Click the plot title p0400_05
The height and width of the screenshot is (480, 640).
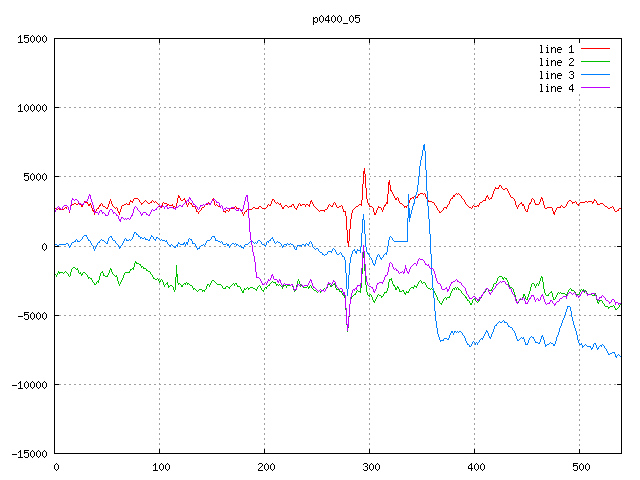[x=337, y=19]
